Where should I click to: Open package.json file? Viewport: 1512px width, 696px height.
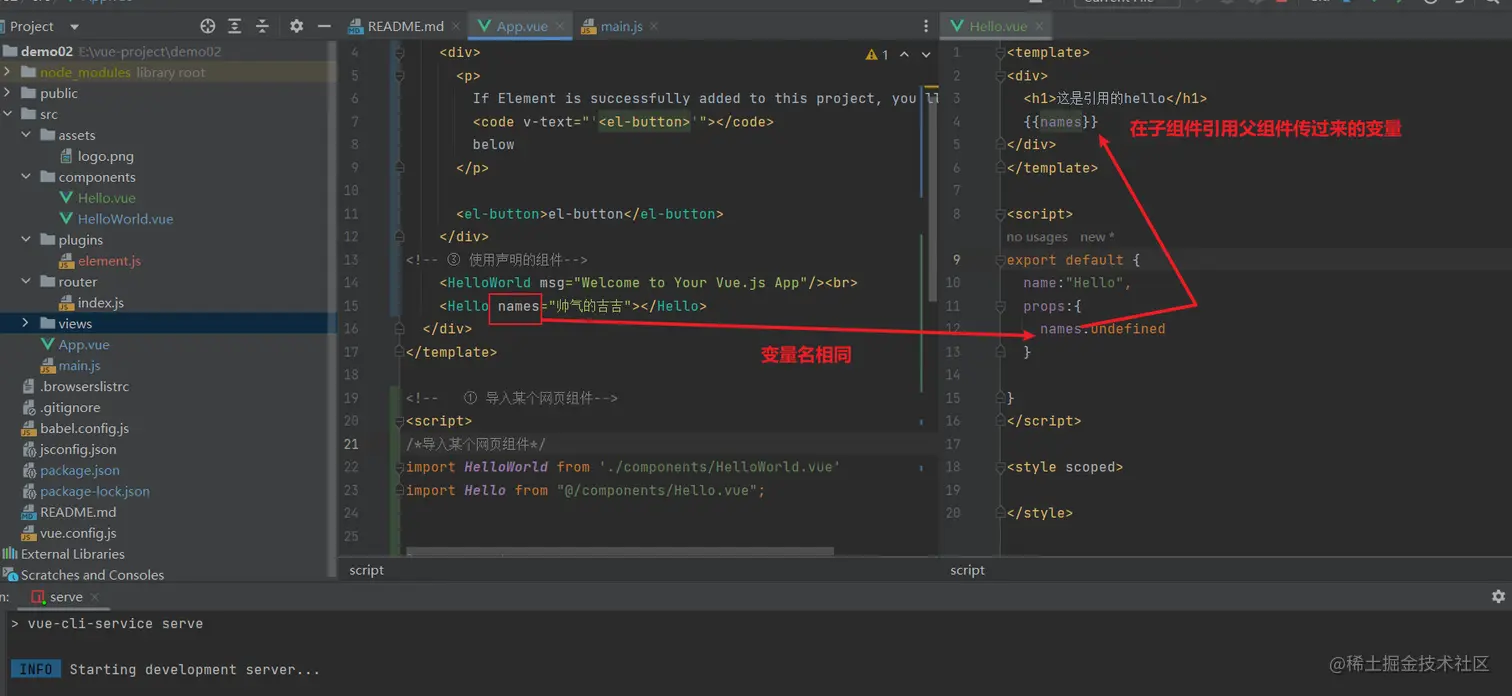pyautogui.click(x=80, y=471)
